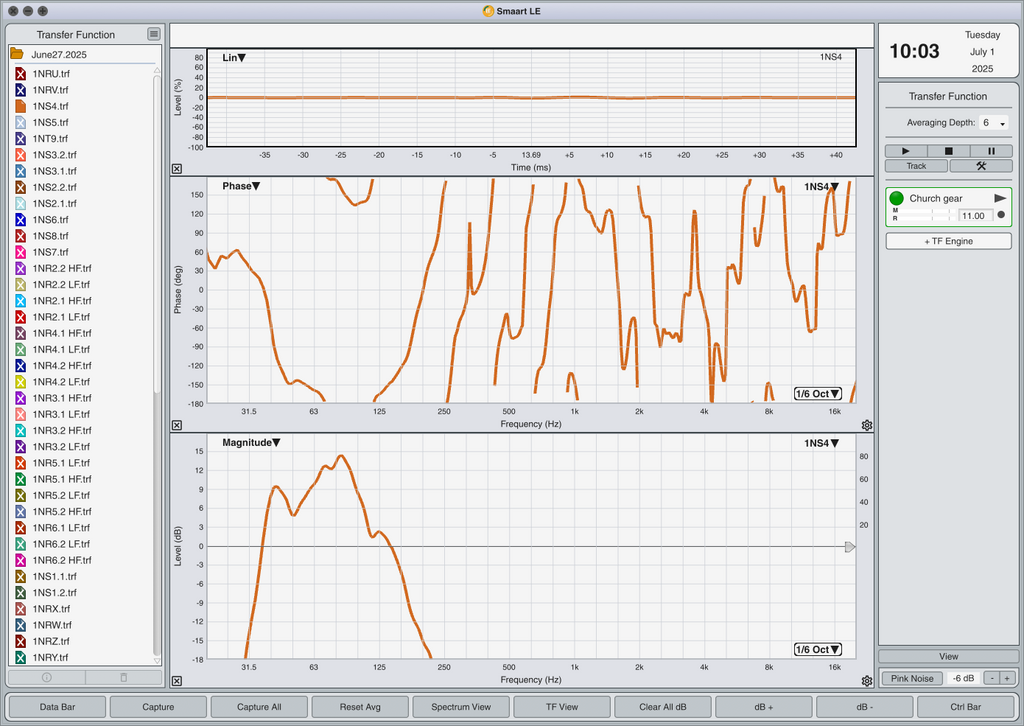
Task: Run the Church gear engine arrow
Action: click(x=1000, y=198)
